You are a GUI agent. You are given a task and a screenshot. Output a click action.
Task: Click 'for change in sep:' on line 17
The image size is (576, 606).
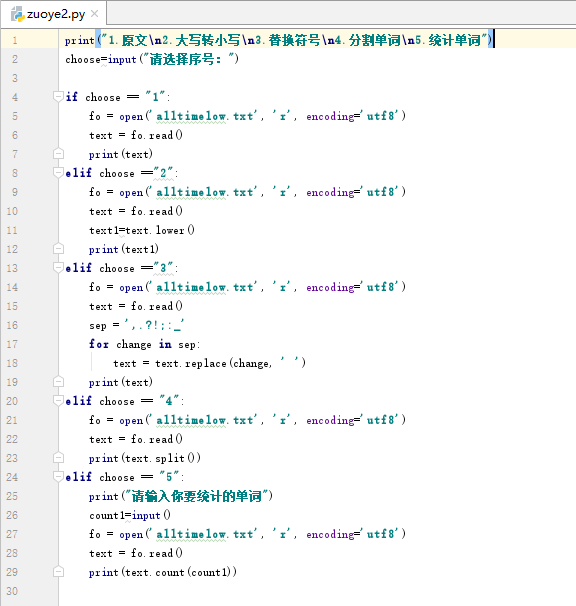(x=144, y=344)
